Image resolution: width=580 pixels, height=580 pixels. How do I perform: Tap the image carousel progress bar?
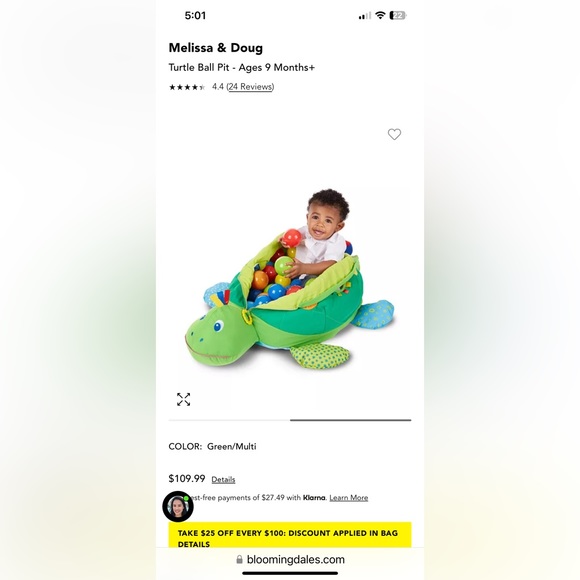tap(290, 420)
